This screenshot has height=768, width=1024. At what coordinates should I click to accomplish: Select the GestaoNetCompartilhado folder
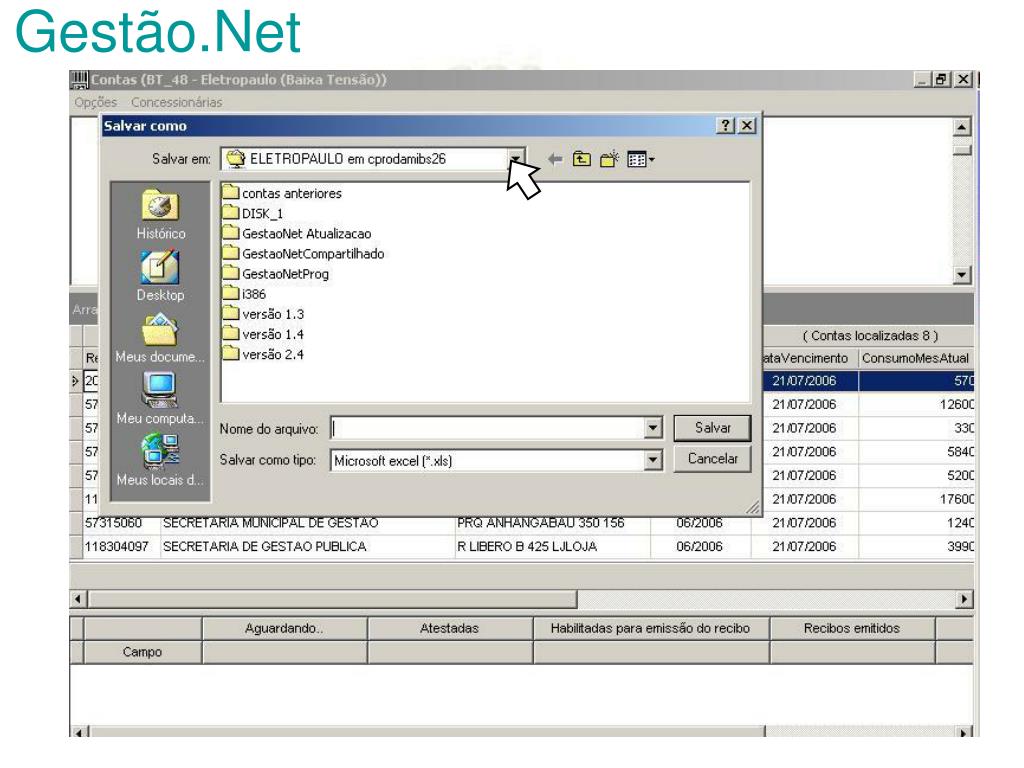tap(304, 254)
